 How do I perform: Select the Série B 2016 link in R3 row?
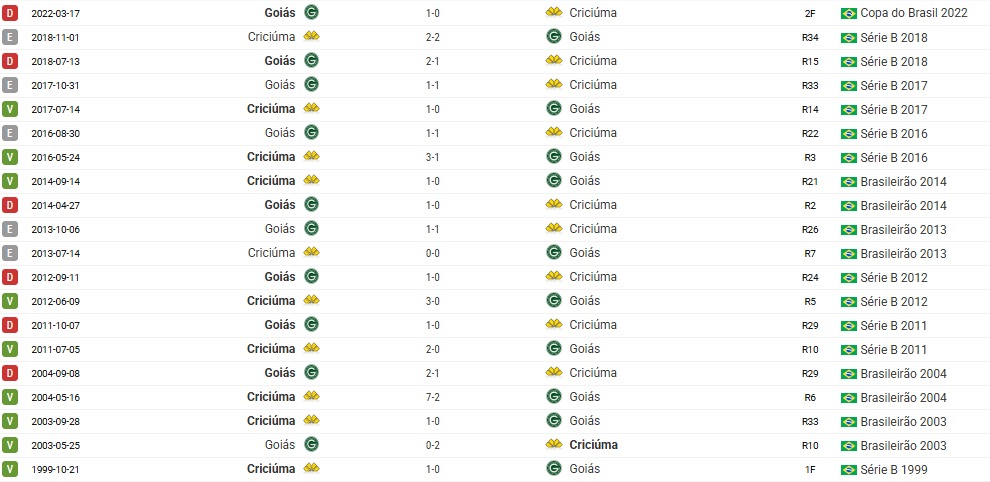pos(894,157)
